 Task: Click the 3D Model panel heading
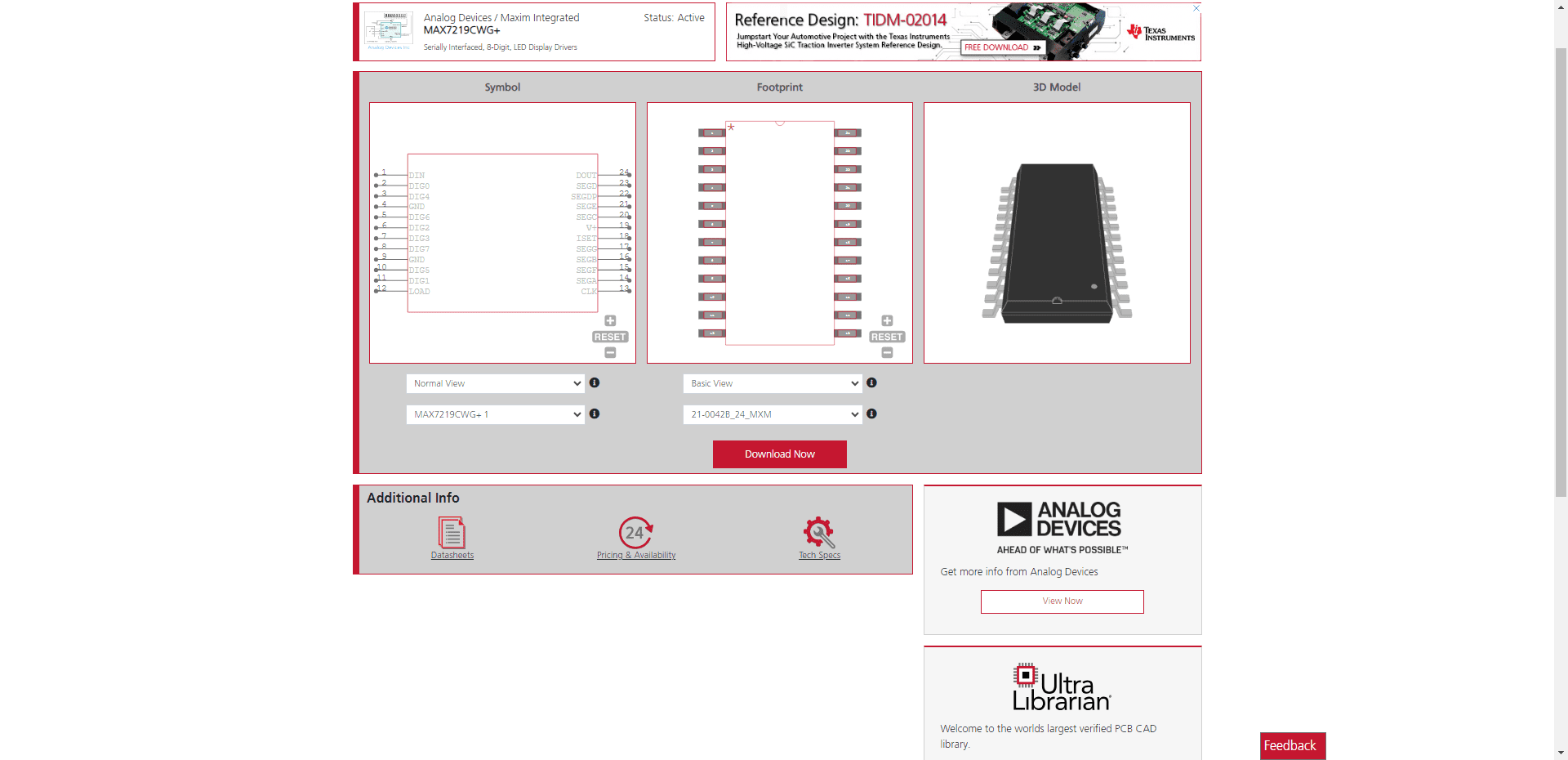coord(1057,87)
